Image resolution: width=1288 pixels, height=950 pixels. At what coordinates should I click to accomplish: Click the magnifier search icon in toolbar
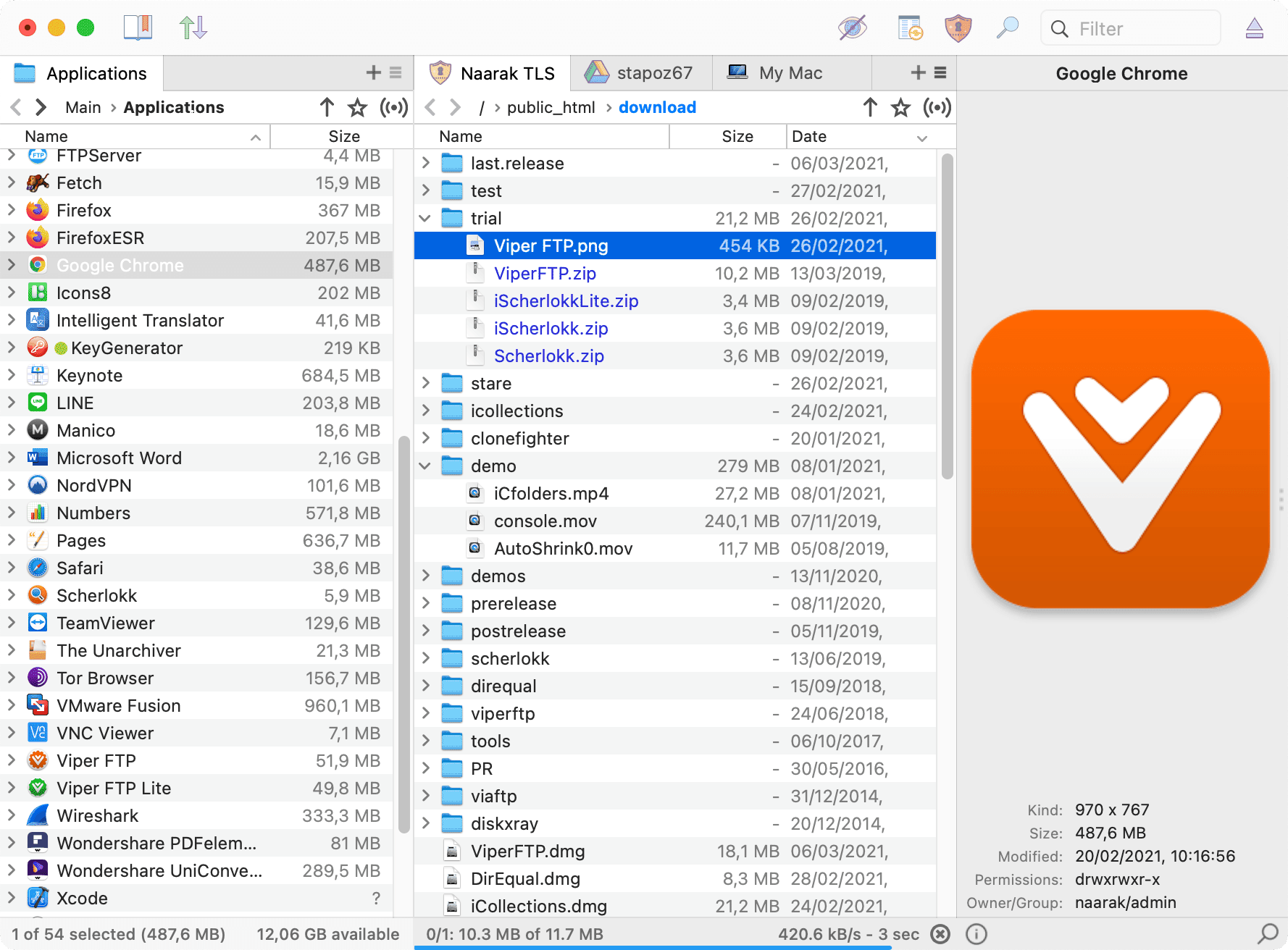pyautogui.click(x=1008, y=28)
